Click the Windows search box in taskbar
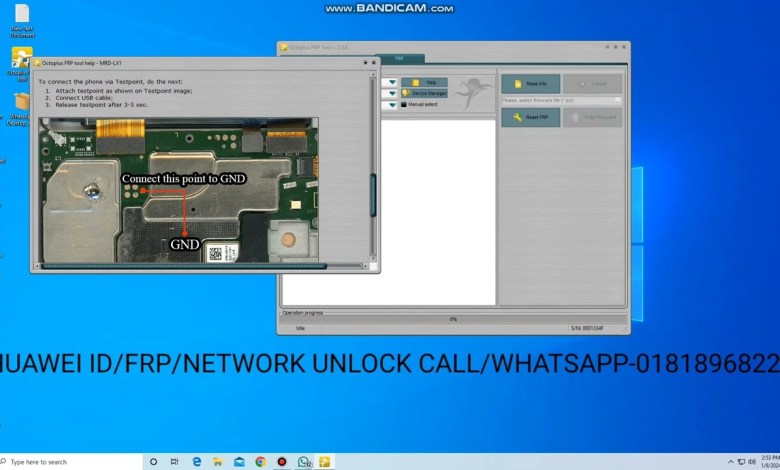Viewport: 780px width, 470px height. 70,462
